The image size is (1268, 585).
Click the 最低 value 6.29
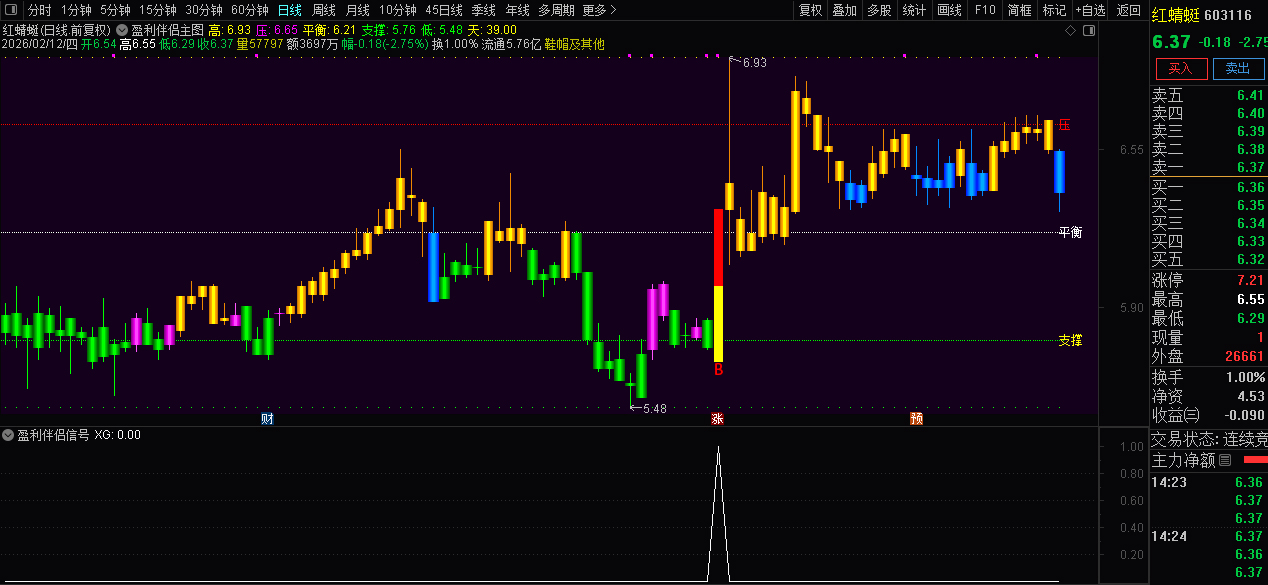[x=1250, y=318]
